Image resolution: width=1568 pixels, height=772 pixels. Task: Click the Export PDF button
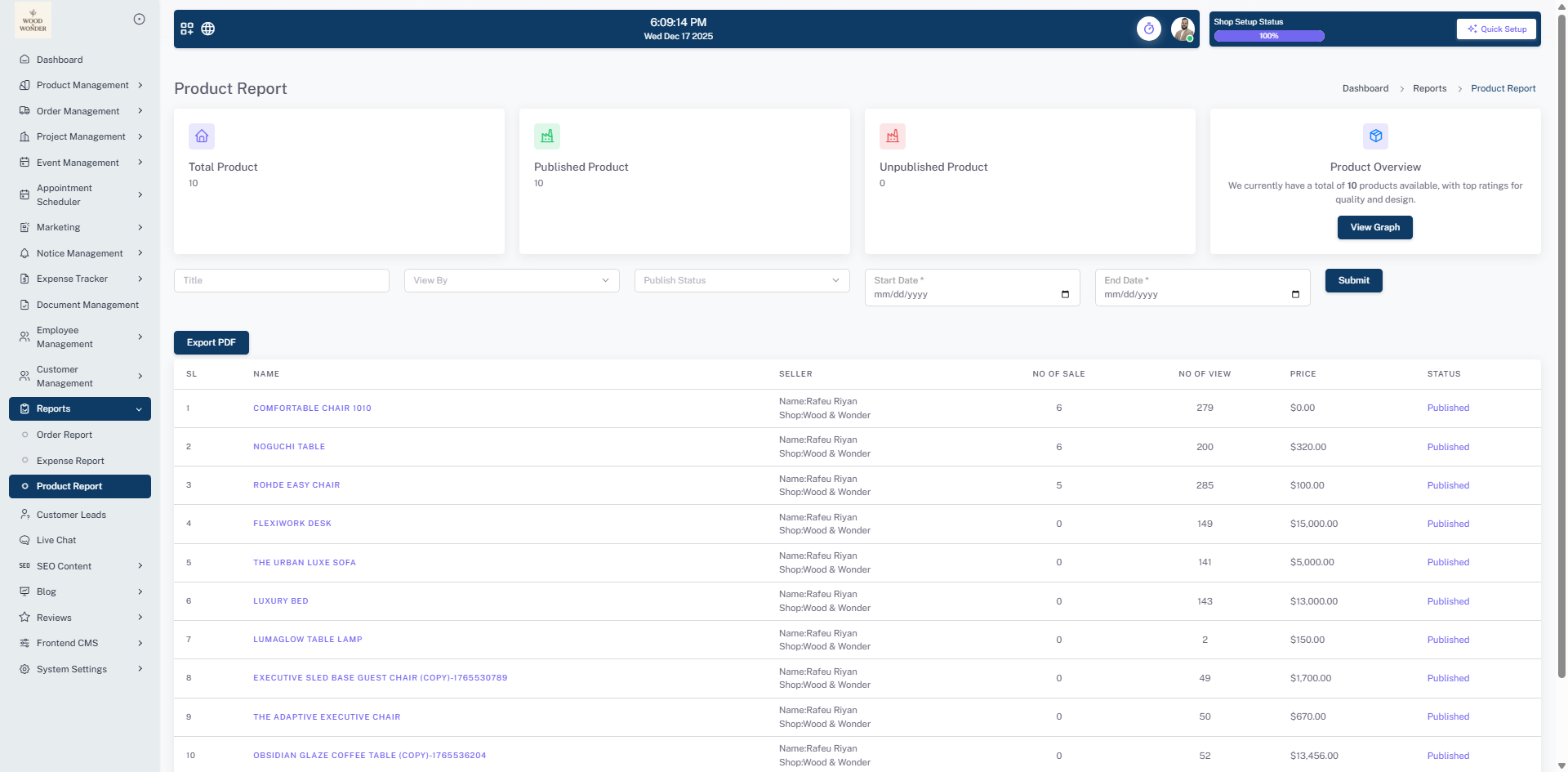211,342
